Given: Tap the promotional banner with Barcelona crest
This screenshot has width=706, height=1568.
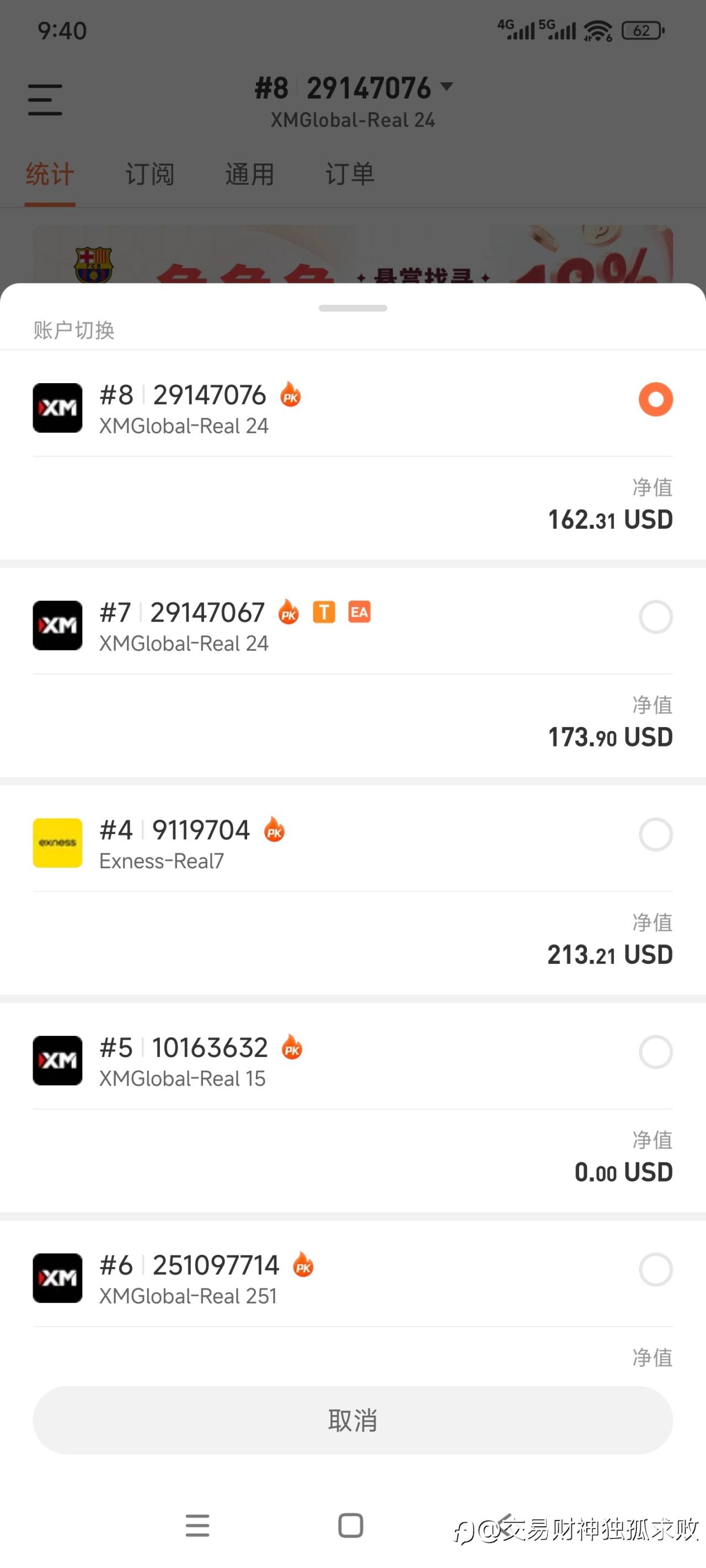Looking at the screenshot, I should (352, 256).
